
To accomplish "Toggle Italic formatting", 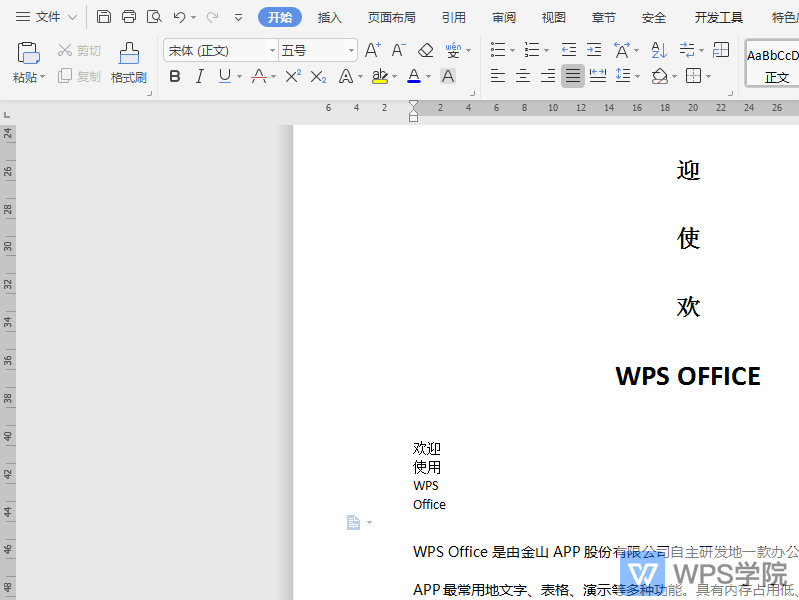I will (x=199, y=76).
